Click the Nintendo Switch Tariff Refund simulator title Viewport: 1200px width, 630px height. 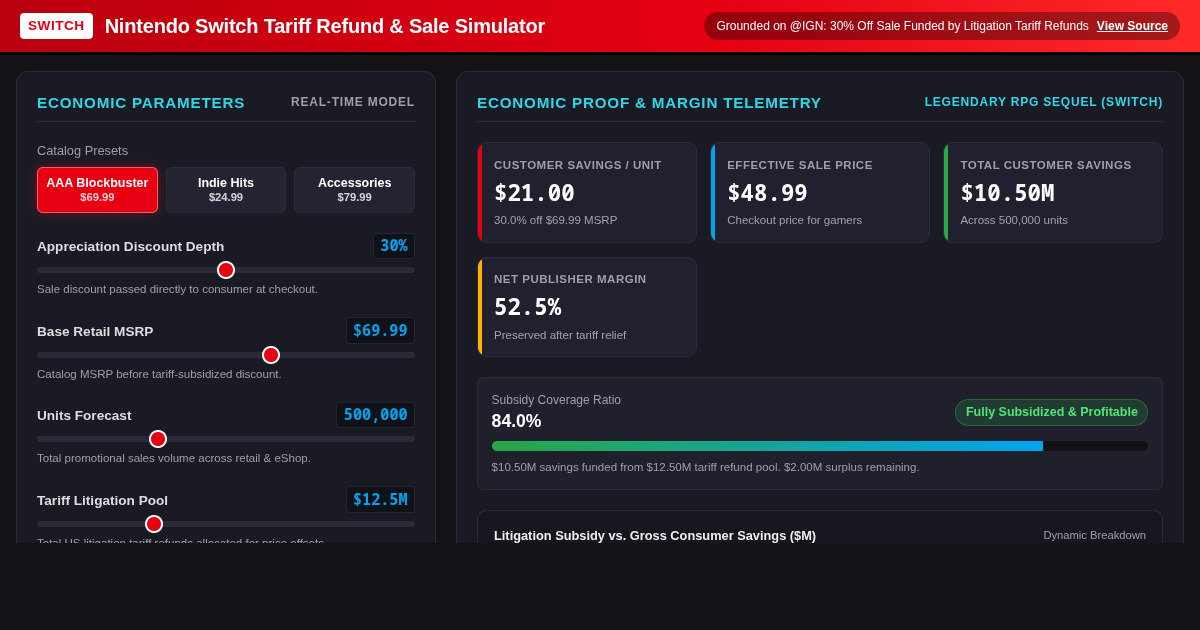325,26
